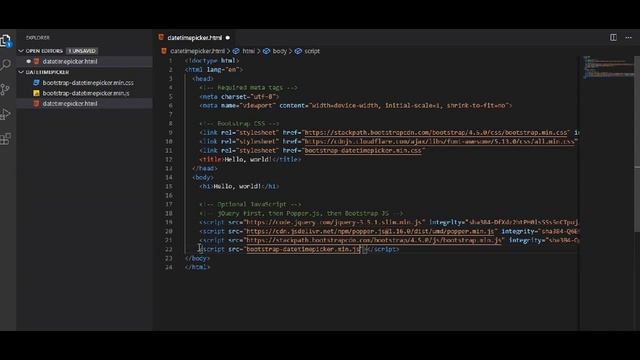Open the Extensions view icon
640x360 pixels.
tap(5, 139)
